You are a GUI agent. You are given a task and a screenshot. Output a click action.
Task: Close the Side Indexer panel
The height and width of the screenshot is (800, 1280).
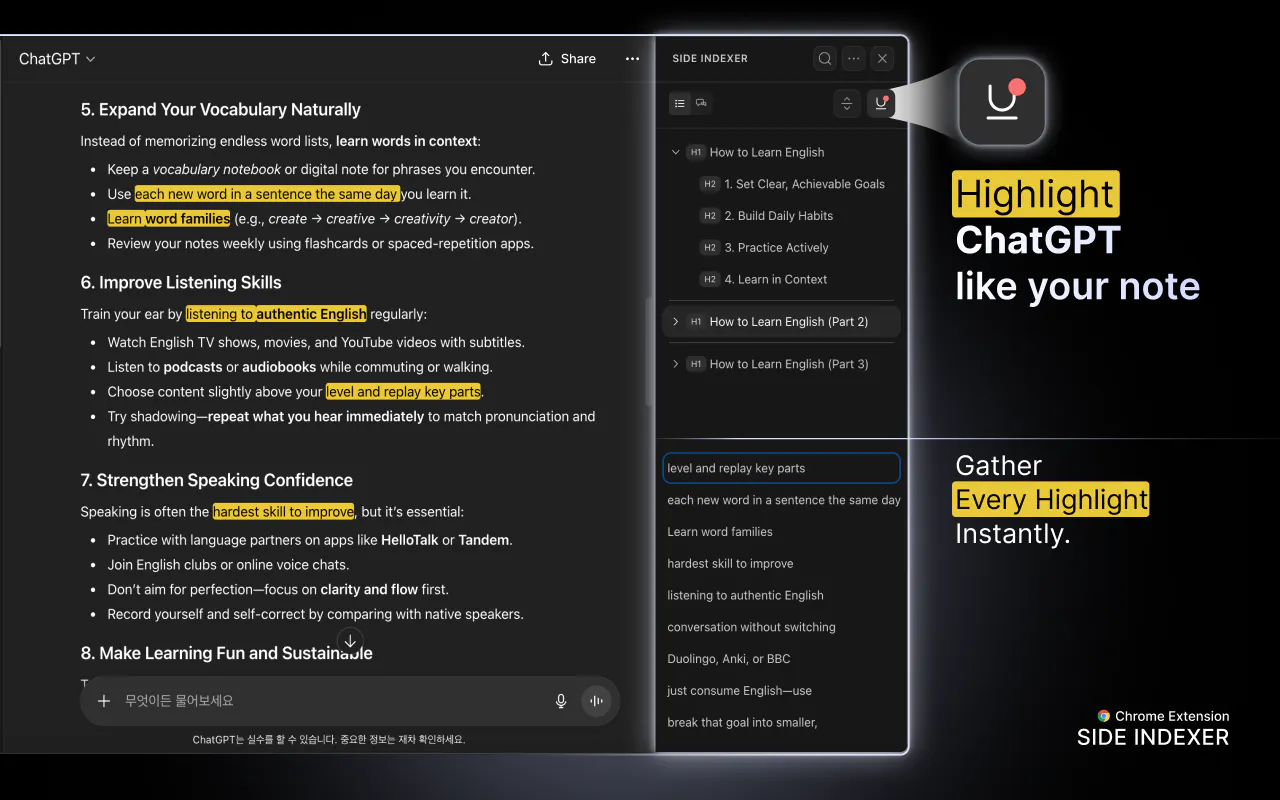coord(882,59)
